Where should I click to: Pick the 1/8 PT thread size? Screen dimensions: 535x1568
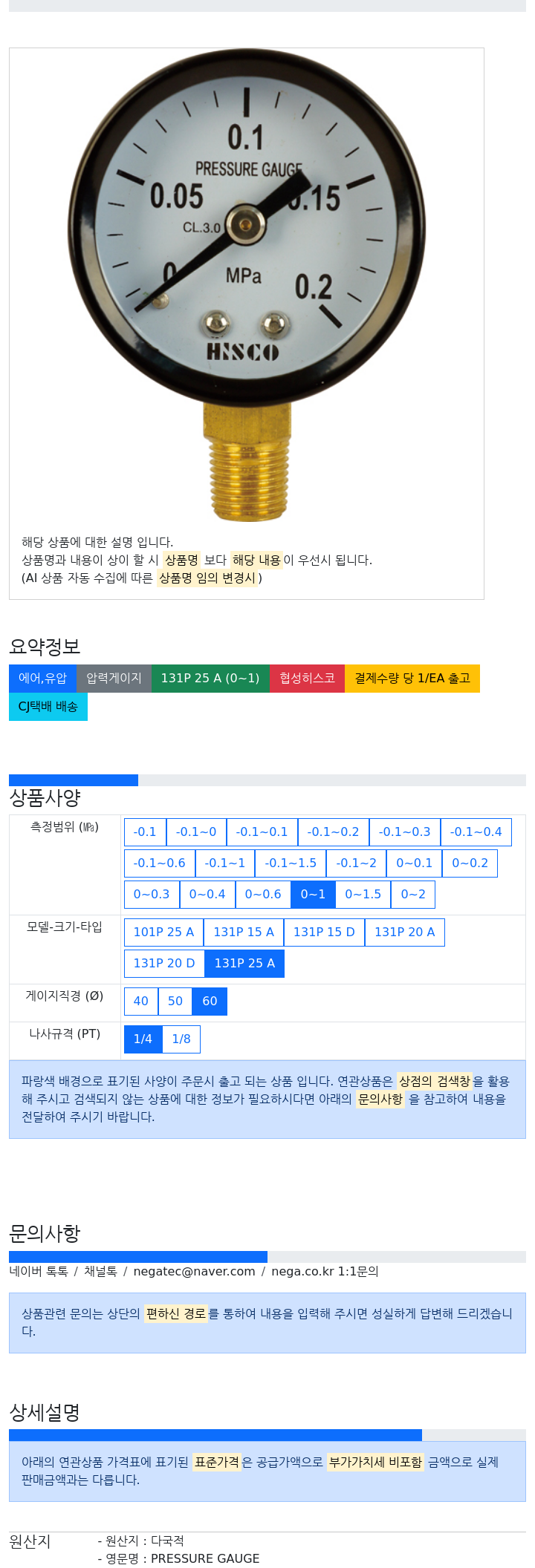(181, 1039)
